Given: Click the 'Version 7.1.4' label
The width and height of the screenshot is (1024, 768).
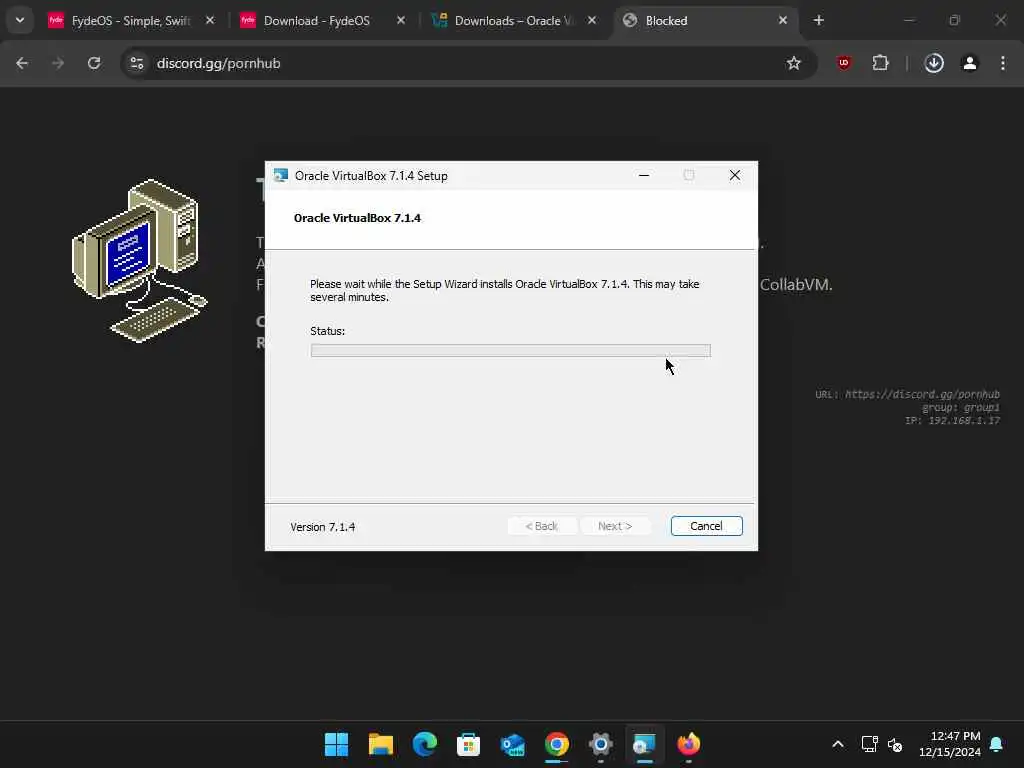Looking at the screenshot, I should (x=323, y=527).
